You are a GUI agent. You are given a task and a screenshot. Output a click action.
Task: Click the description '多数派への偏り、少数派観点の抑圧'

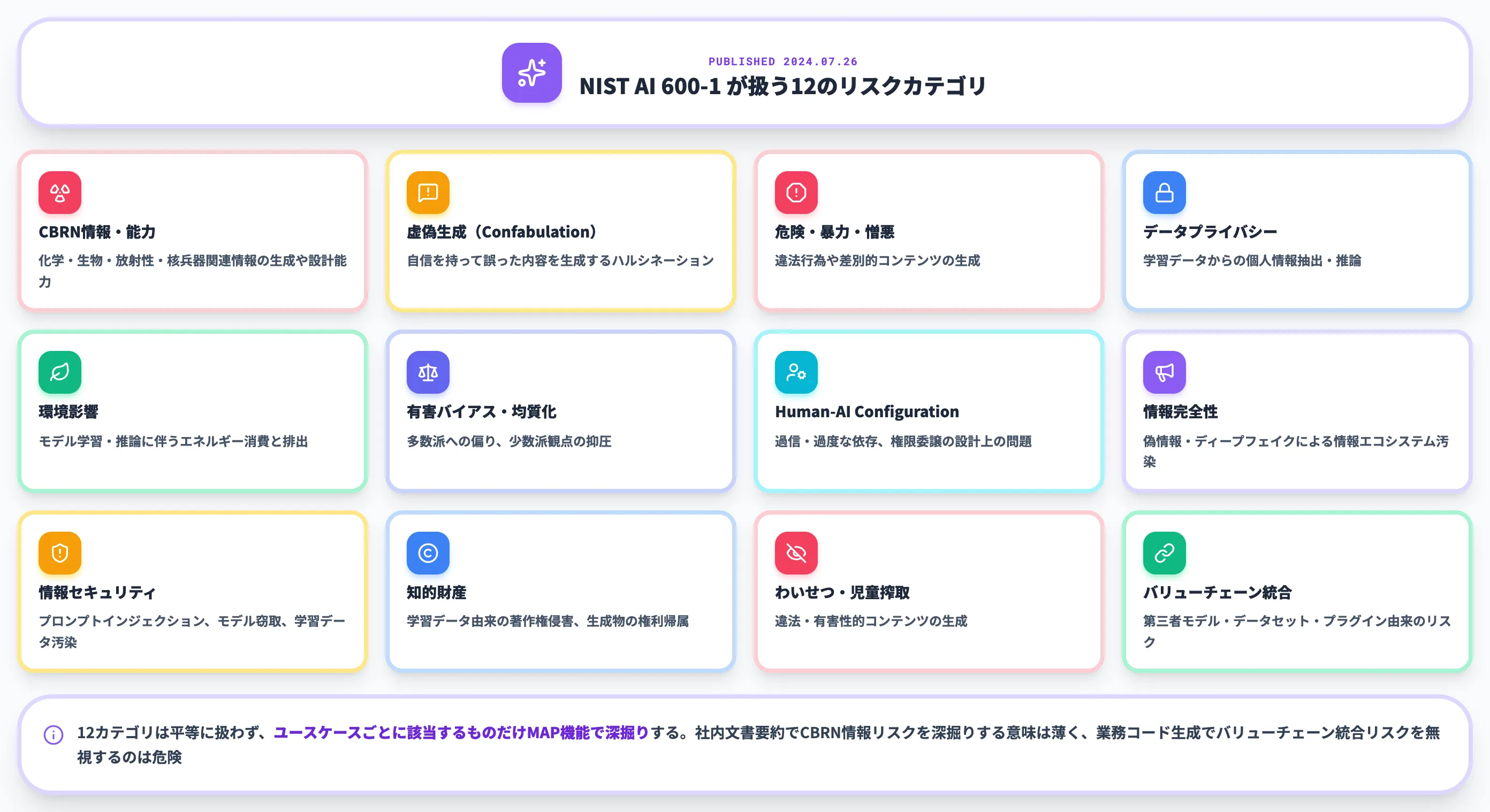click(509, 441)
